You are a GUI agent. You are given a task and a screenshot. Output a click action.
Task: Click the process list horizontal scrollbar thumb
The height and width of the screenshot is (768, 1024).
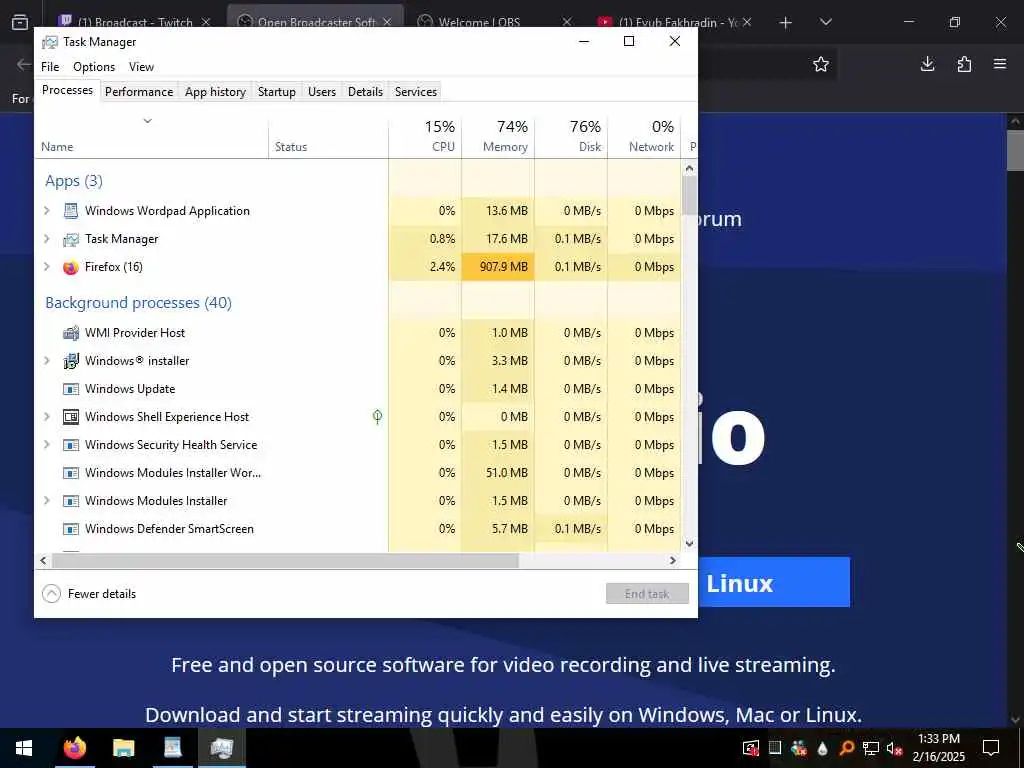click(x=285, y=560)
